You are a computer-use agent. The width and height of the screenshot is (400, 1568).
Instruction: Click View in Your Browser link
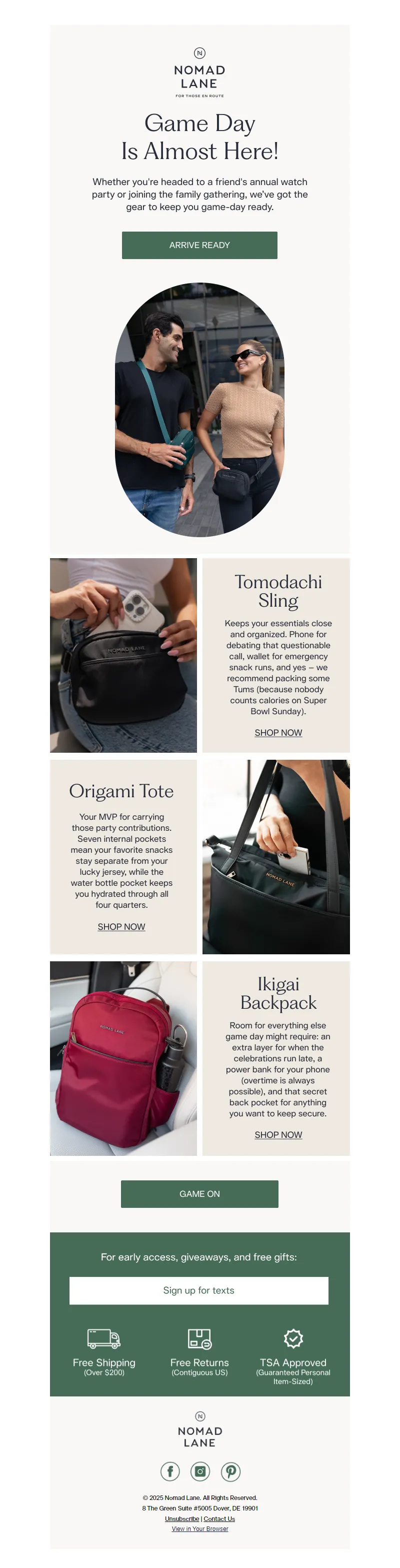[x=199, y=1529]
